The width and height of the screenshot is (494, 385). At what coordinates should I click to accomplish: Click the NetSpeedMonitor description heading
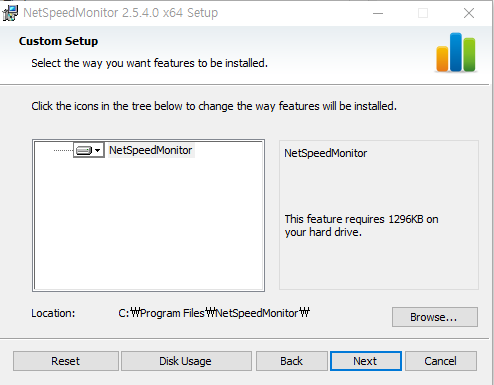(x=325, y=153)
